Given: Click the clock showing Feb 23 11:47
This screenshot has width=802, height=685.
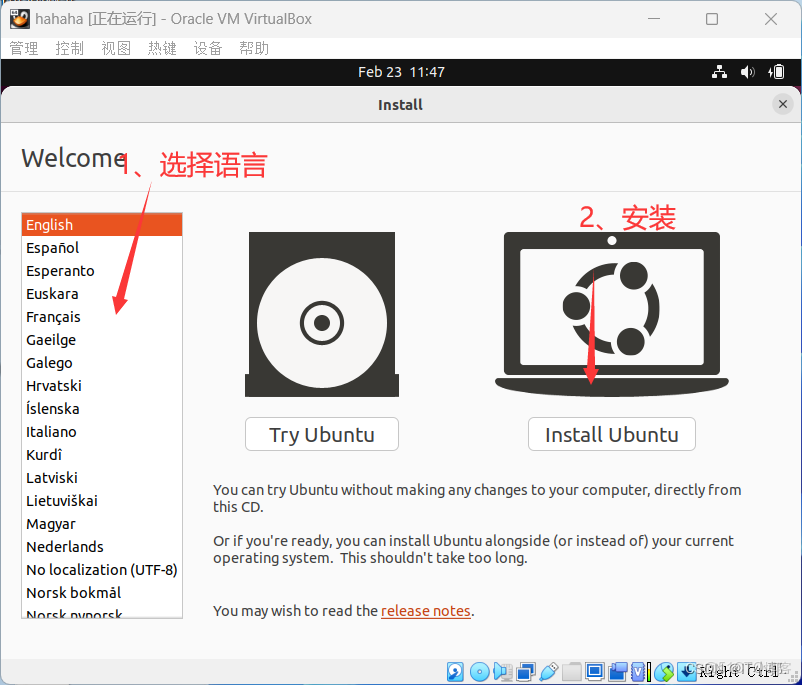Looking at the screenshot, I should tap(400, 71).
